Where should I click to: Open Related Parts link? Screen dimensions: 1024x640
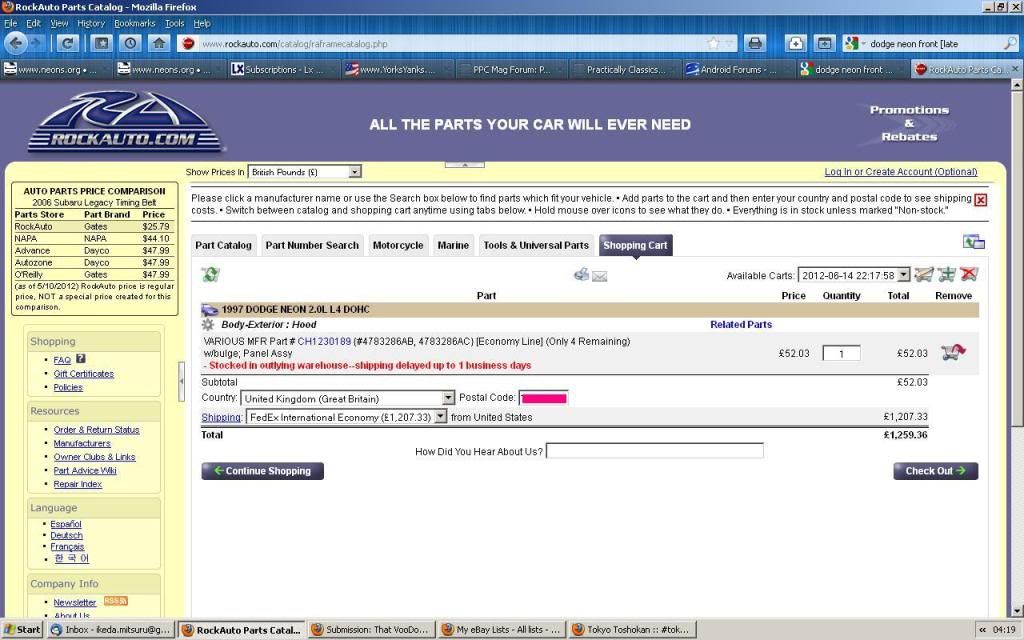point(741,325)
